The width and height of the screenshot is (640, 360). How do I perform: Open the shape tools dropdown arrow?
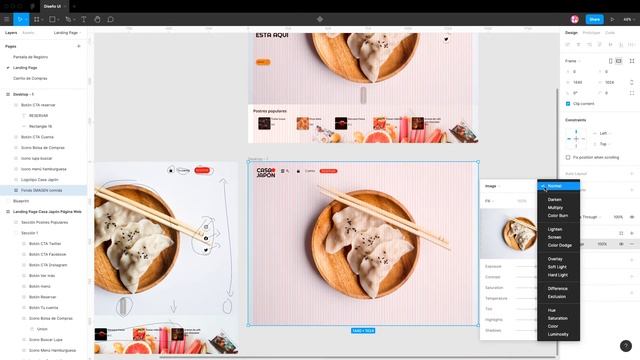[58, 20]
